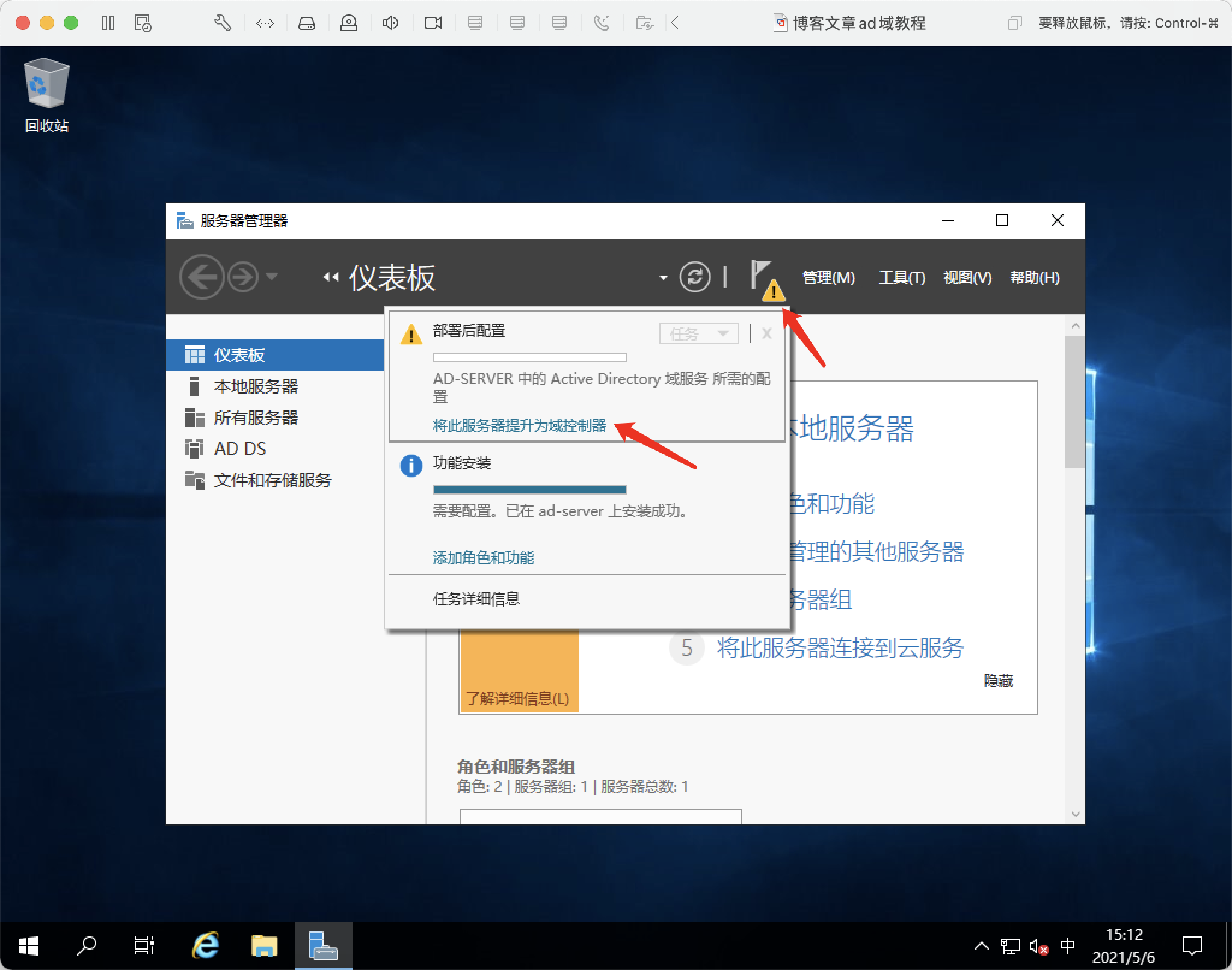Expand the 任务 dropdown in the notification

698,333
